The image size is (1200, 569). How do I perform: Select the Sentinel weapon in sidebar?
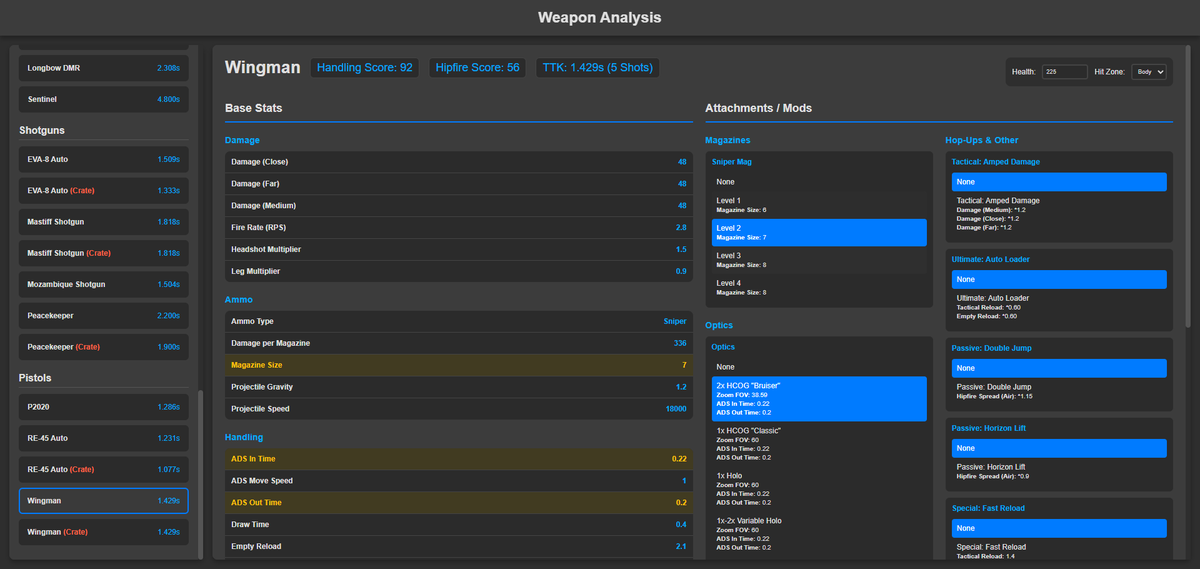coord(103,99)
